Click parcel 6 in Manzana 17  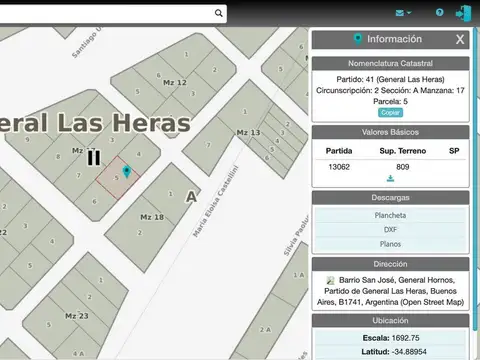(94, 201)
